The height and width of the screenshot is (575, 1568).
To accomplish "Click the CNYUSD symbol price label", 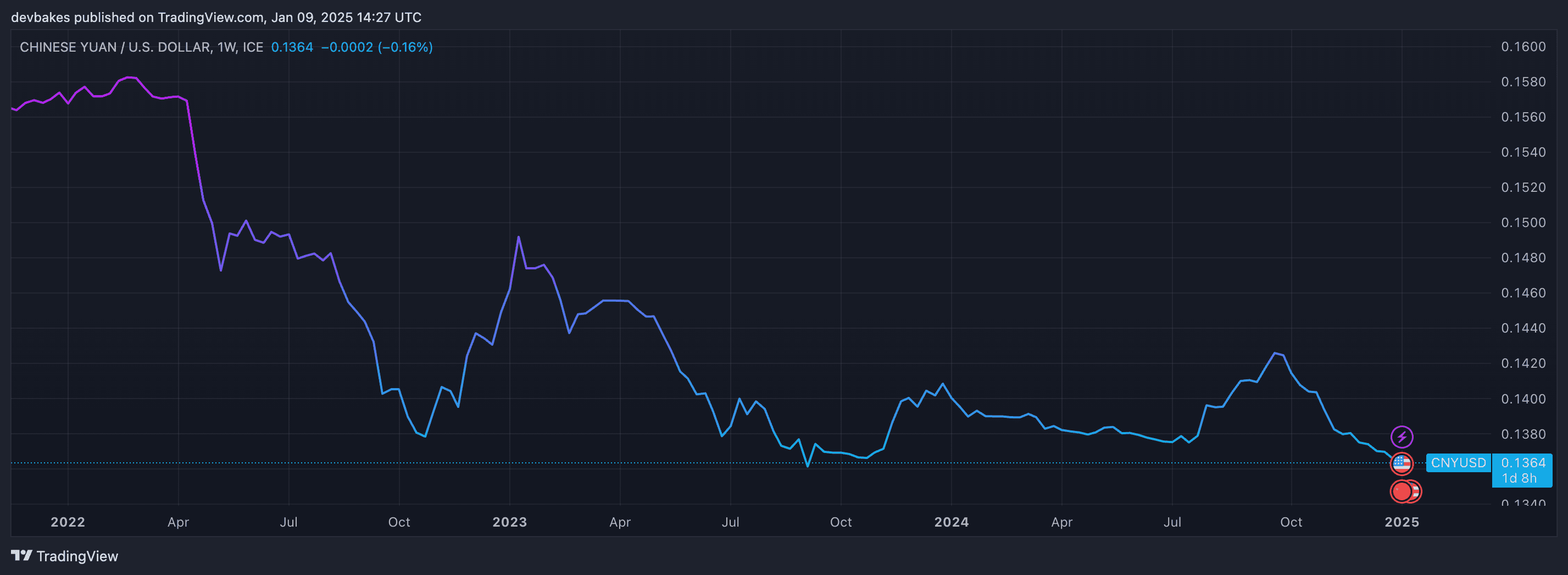I will pos(1458,463).
